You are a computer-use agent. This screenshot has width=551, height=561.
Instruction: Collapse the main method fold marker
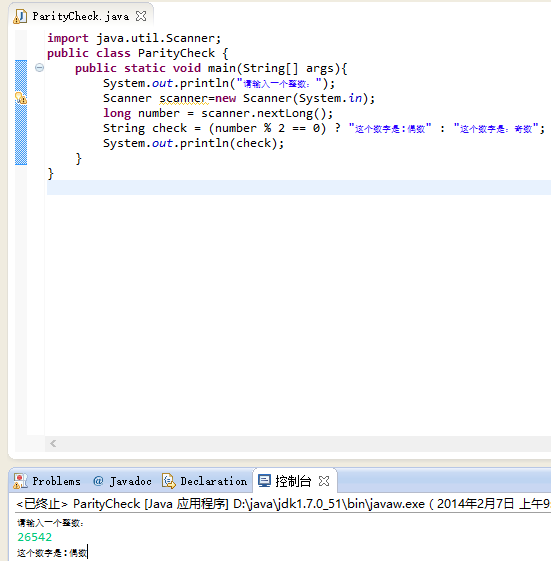coord(39,67)
